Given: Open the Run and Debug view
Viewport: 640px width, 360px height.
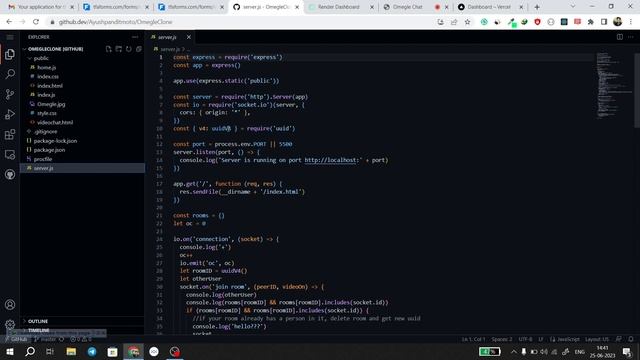Looking at the screenshot, I should coord(10,114).
